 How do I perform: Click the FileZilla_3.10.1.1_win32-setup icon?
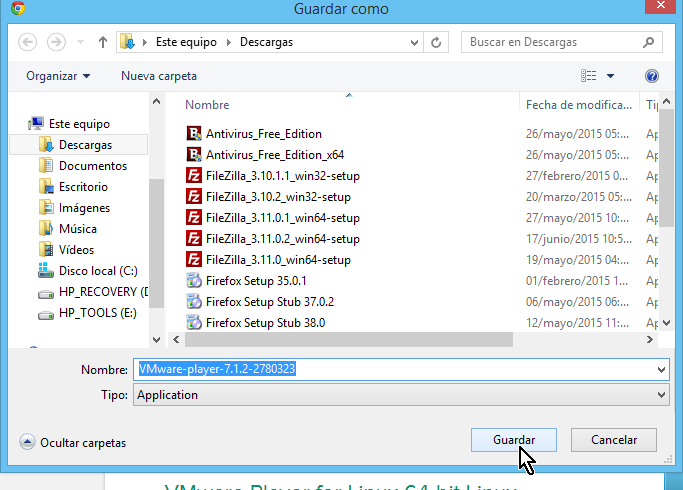pyautogui.click(x=194, y=176)
